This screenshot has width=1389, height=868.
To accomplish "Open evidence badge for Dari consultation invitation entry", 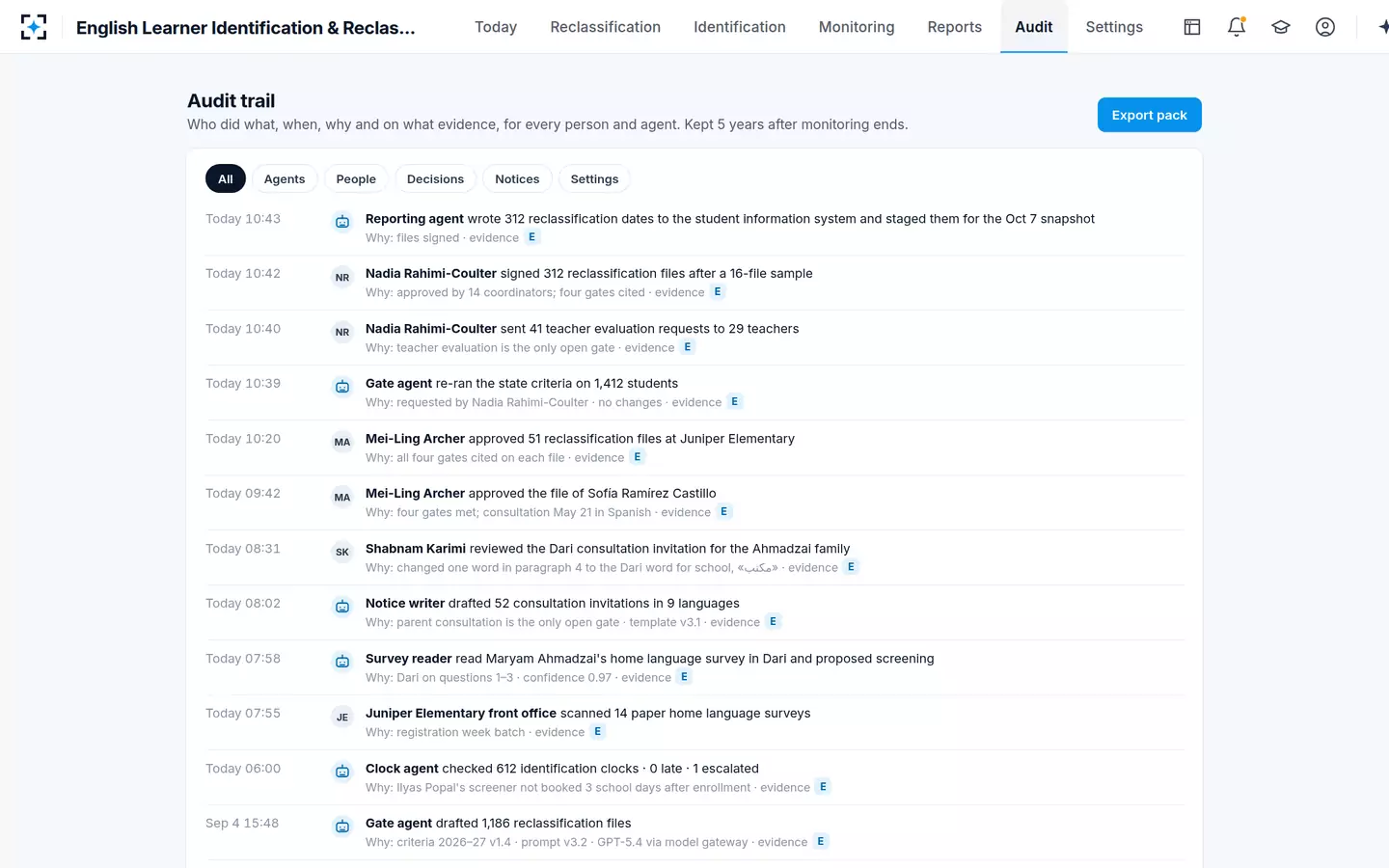I will (x=851, y=567).
